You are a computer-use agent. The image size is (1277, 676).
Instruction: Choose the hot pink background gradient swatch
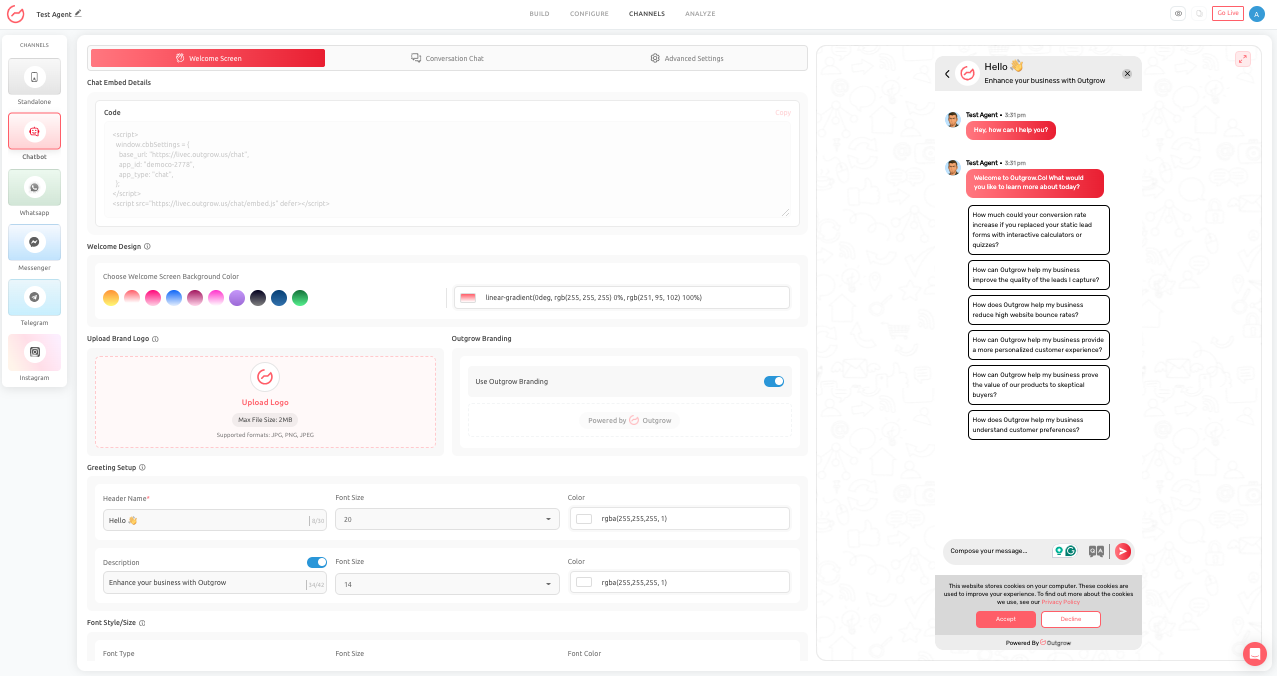click(x=153, y=298)
